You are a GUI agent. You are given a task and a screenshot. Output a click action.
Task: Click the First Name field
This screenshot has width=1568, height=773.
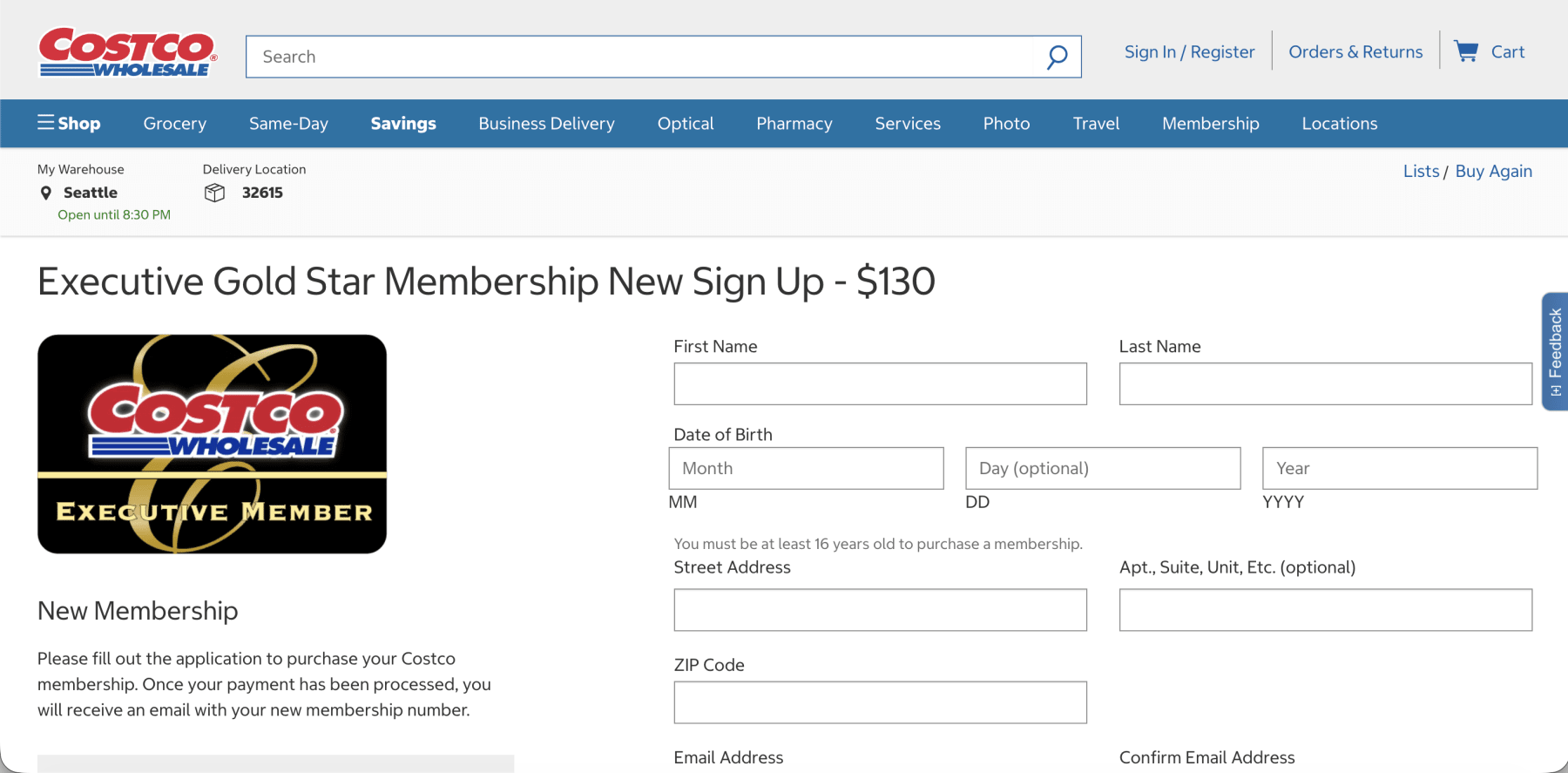[x=880, y=384]
